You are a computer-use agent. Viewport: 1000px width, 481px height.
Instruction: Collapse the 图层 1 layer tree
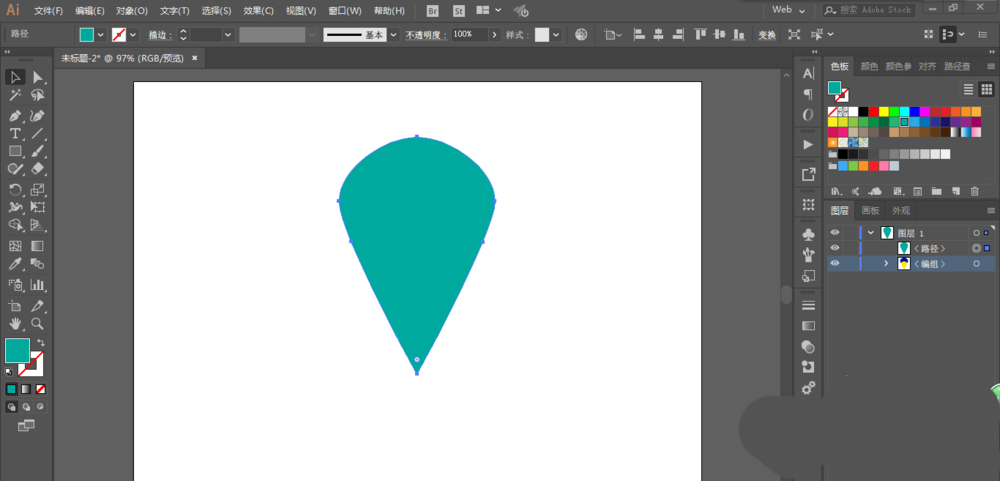(x=871, y=233)
